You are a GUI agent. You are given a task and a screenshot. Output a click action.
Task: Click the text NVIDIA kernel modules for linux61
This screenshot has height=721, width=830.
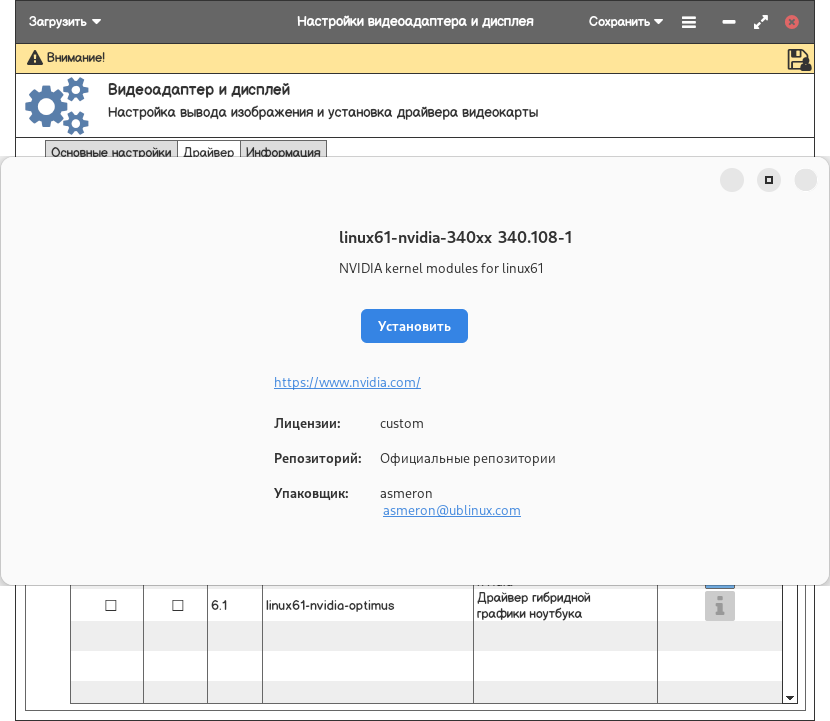[441, 268]
